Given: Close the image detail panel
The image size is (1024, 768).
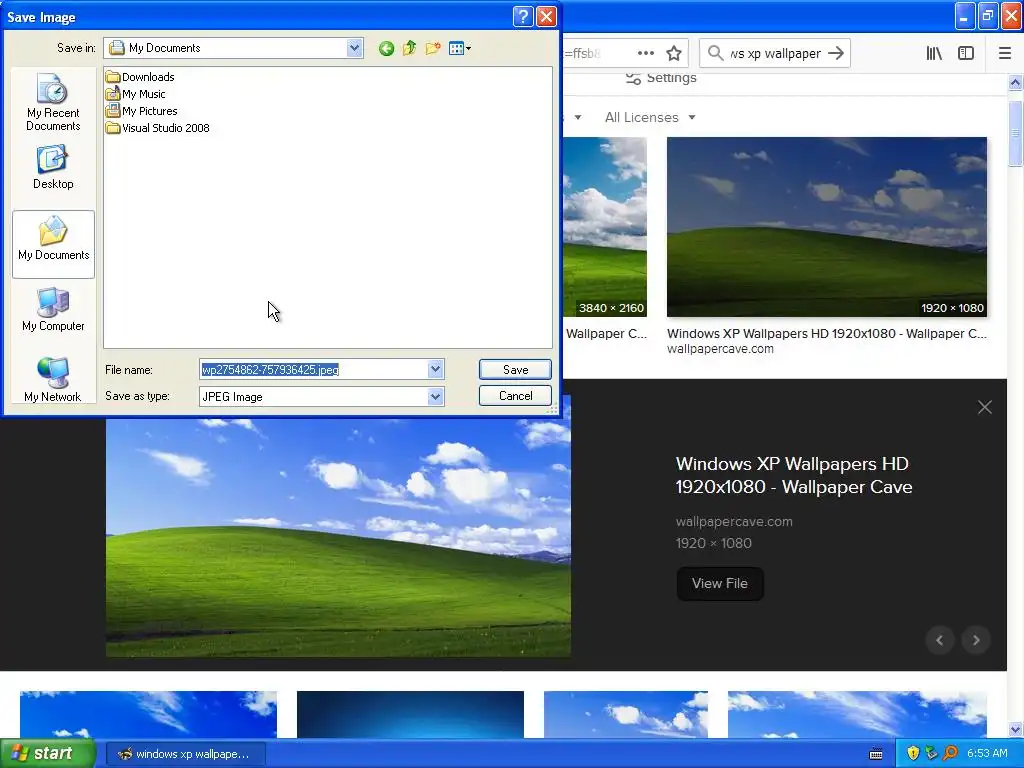Looking at the screenshot, I should click(985, 408).
